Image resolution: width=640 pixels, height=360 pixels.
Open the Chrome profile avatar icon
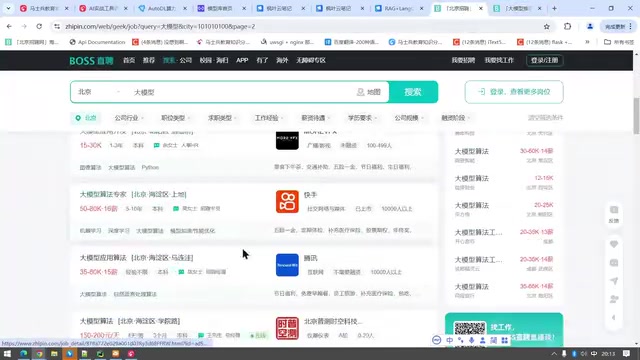pyautogui.click(x=590, y=27)
